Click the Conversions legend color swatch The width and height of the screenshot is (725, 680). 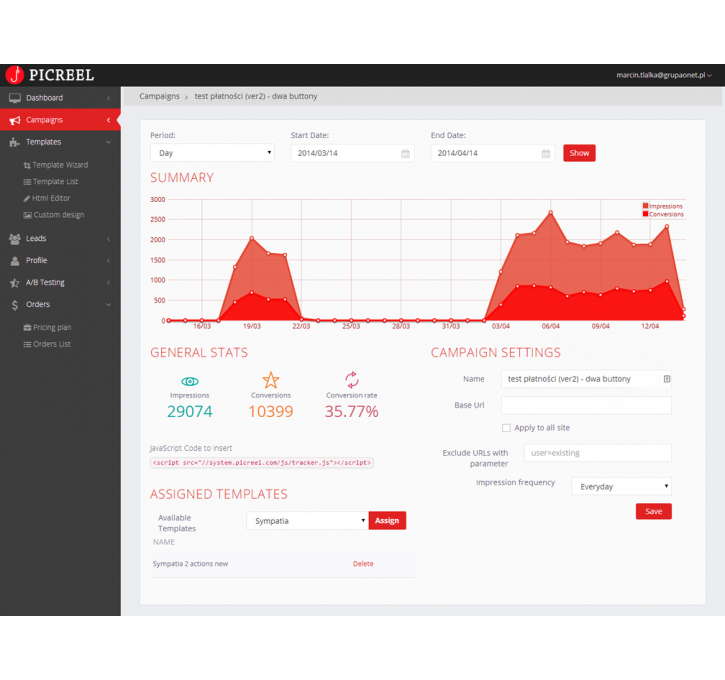click(x=645, y=214)
